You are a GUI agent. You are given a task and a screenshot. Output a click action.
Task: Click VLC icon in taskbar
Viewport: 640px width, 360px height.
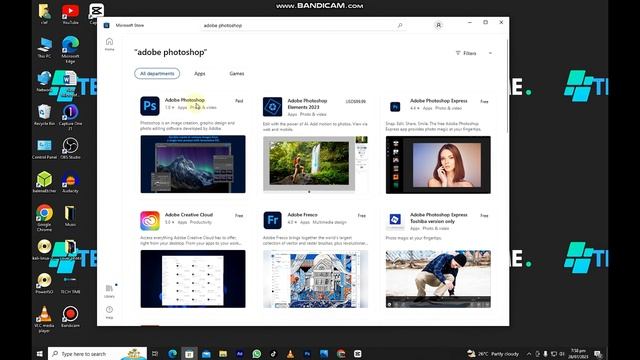tap(290, 354)
